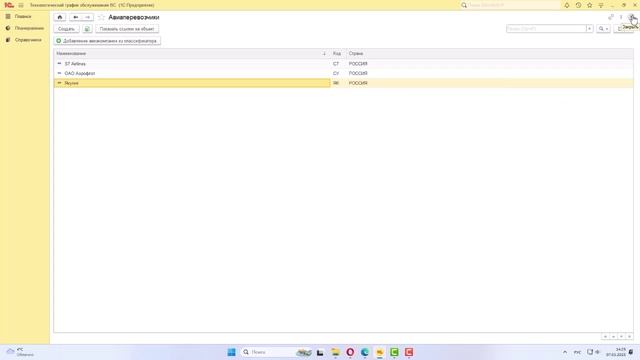Viewport: 640px width, 360px height.
Task: Open history via the clock icon
Action: [578, 5]
